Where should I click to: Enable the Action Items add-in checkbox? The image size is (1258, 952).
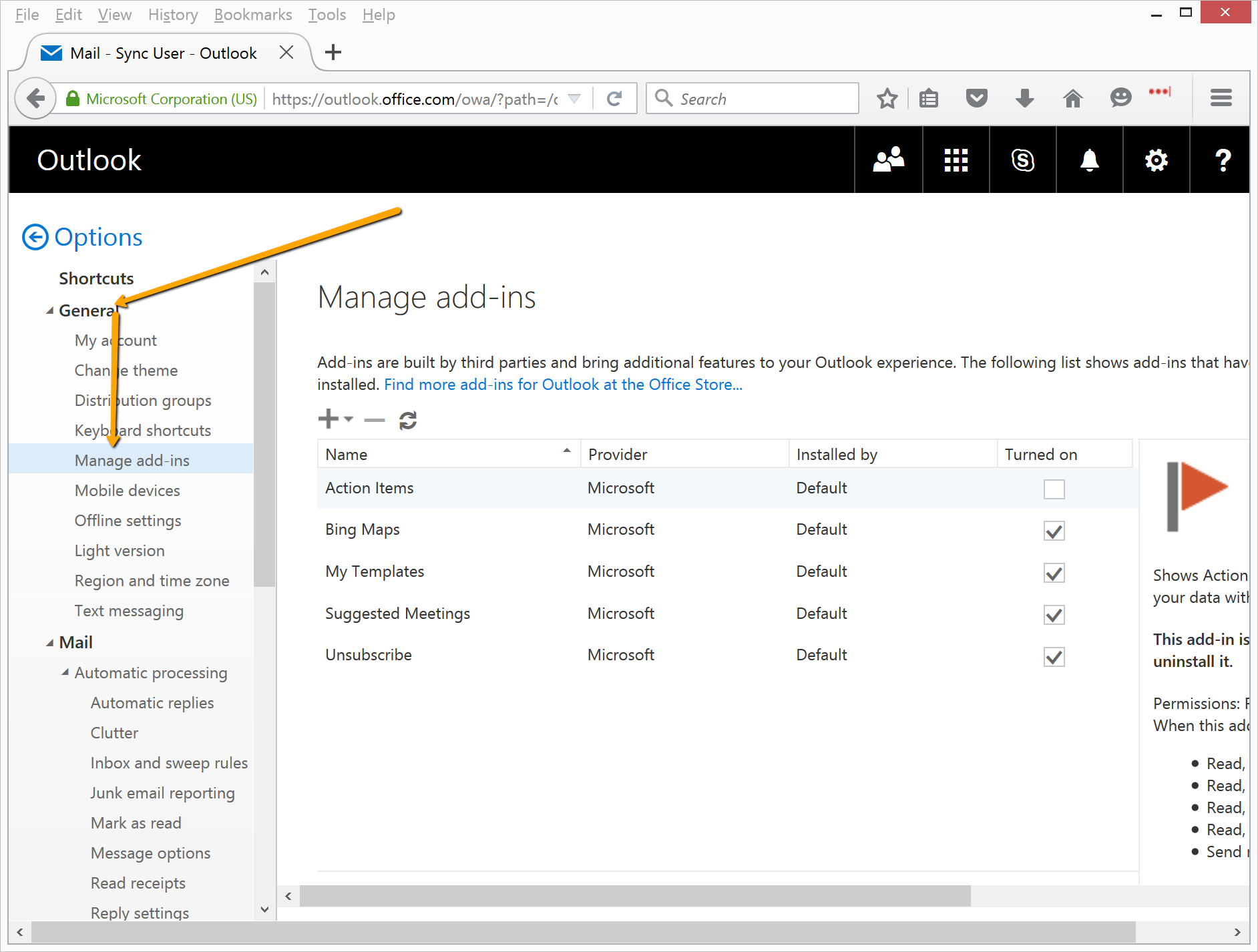coord(1054,489)
